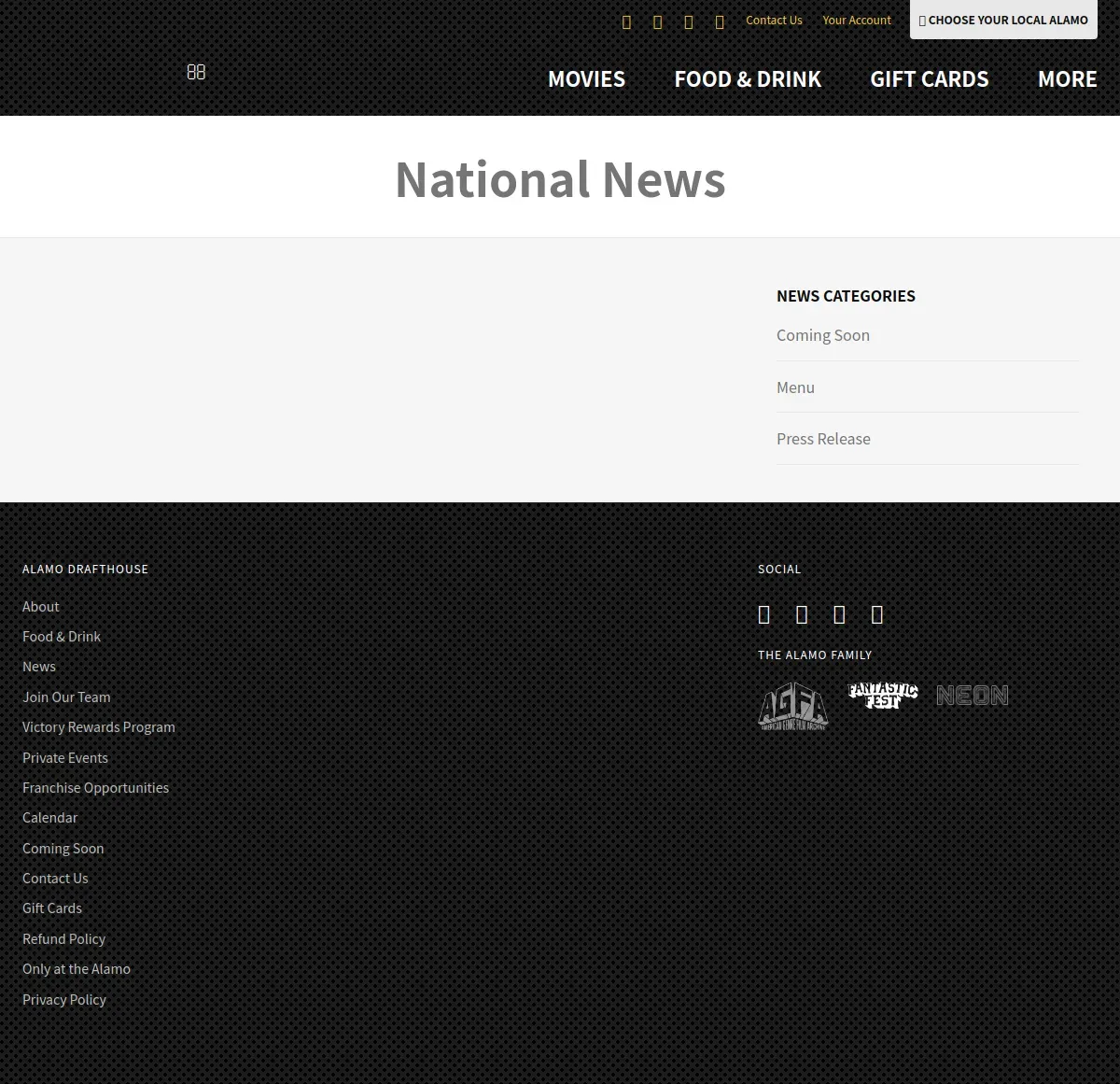Open Coming Soon in the footer
The image size is (1120, 1084).
pyautogui.click(x=63, y=849)
